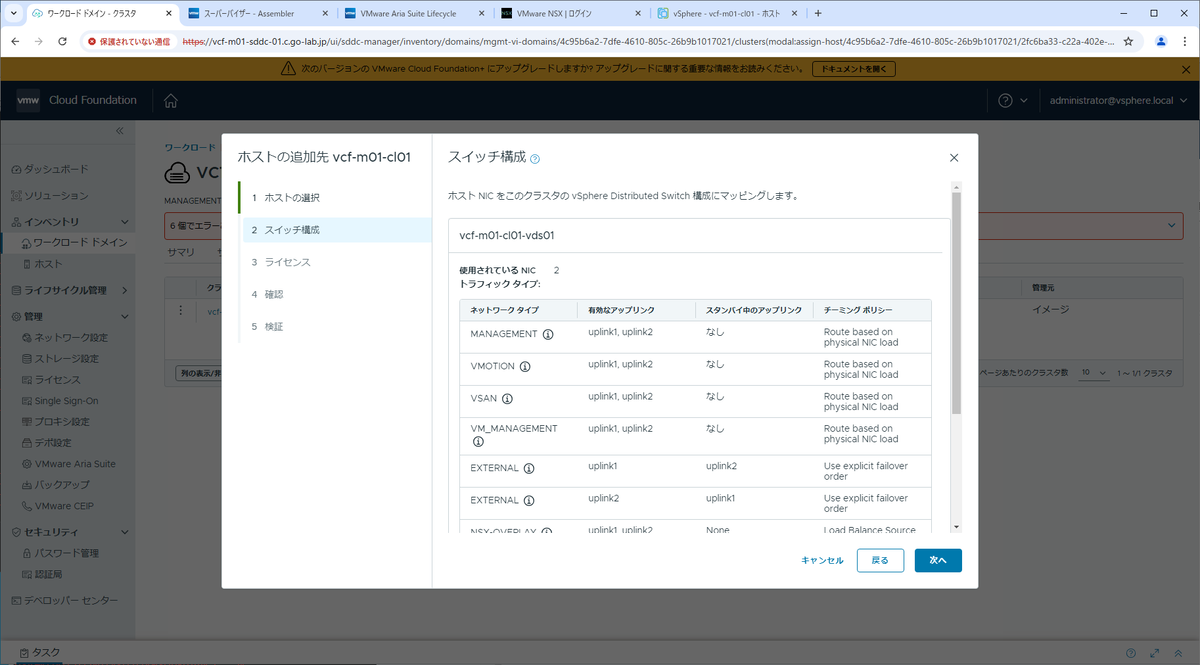Click the dialog's vertical scrollbar thumb
1200x665 pixels.
click(x=956, y=303)
